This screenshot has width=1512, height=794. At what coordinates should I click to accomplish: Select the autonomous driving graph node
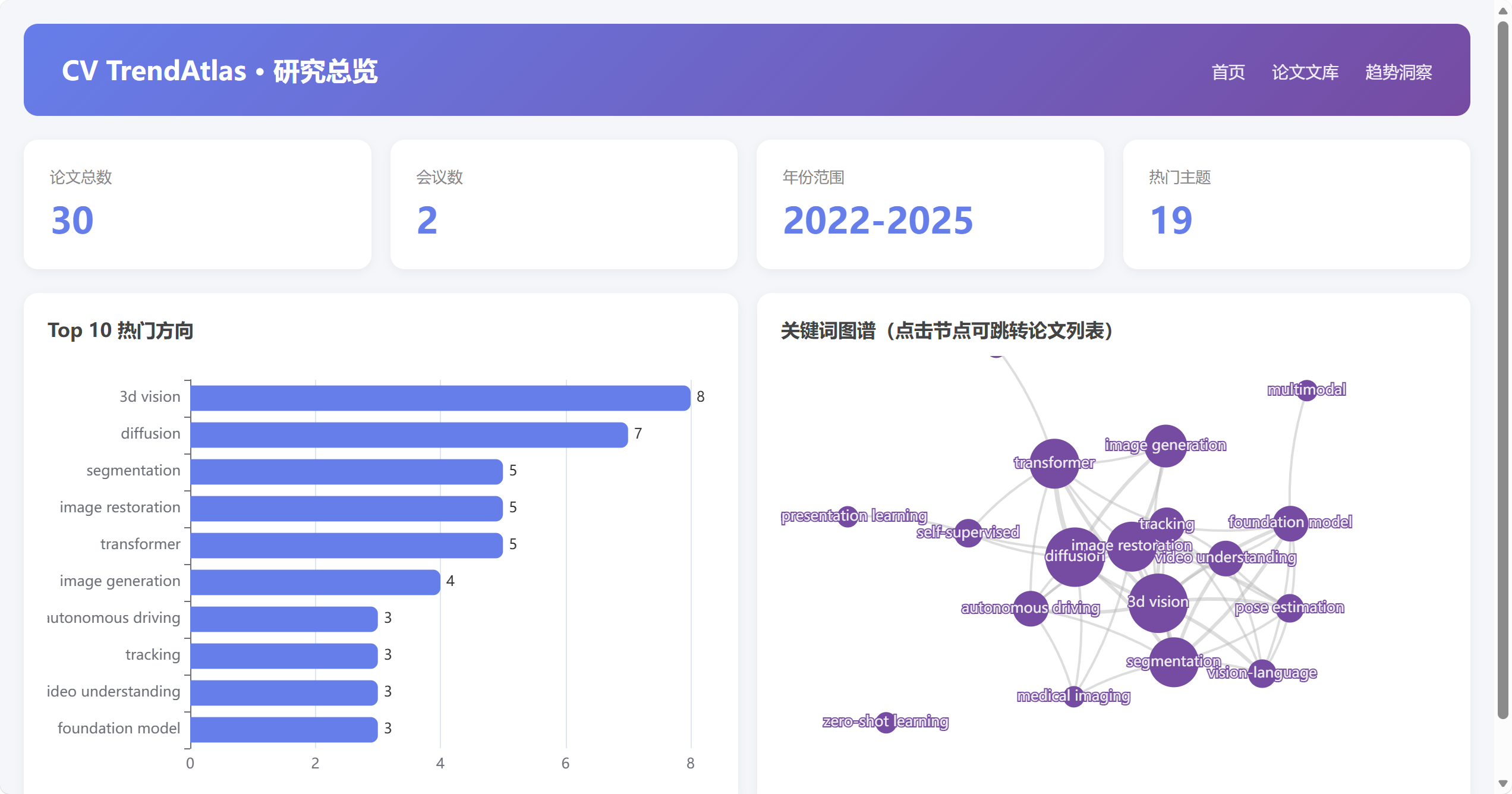1031,608
